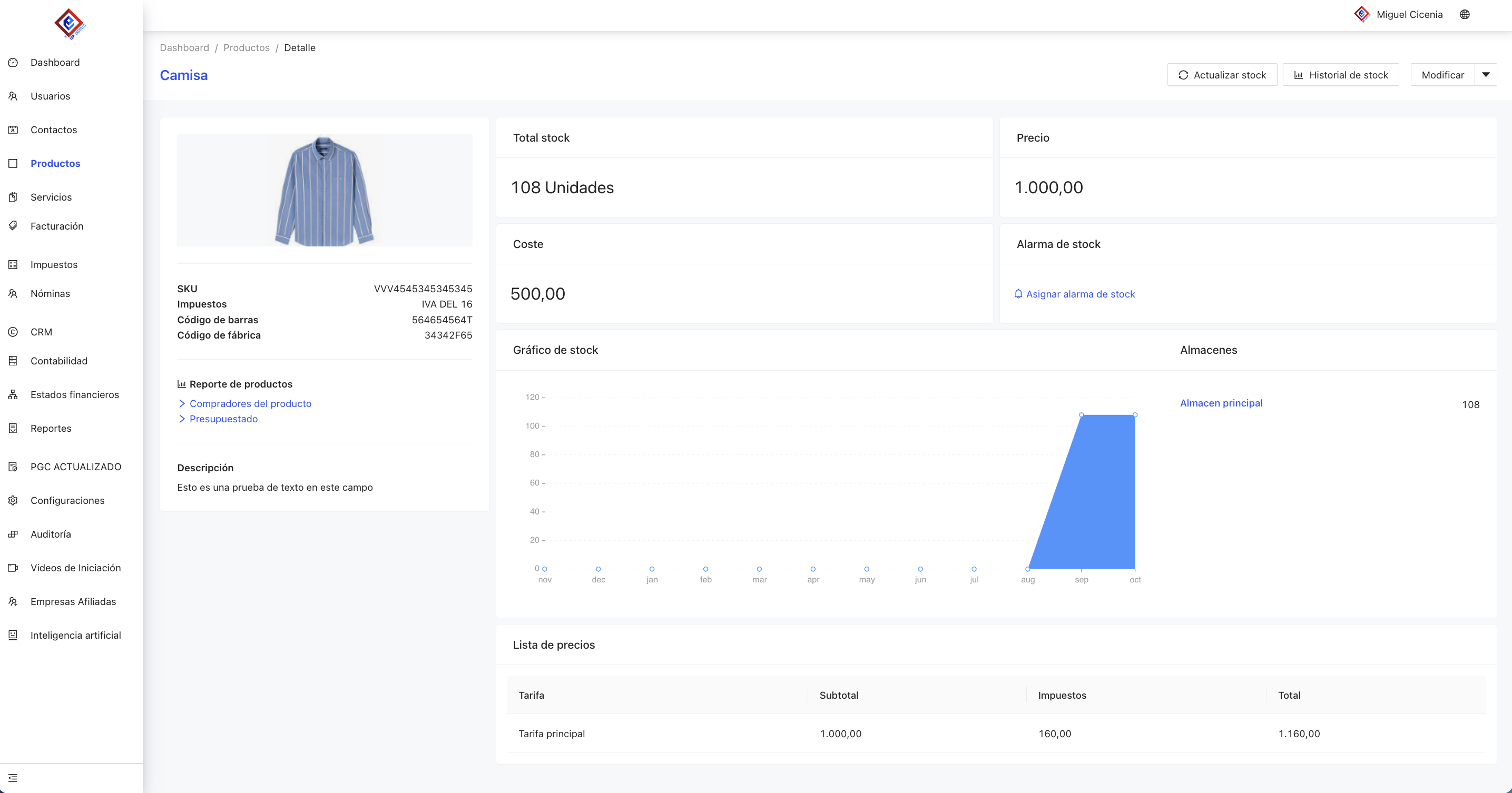Click the sep data point on stock chart
Screen dimensions: 1512x793
pyautogui.click(x=1081, y=415)
